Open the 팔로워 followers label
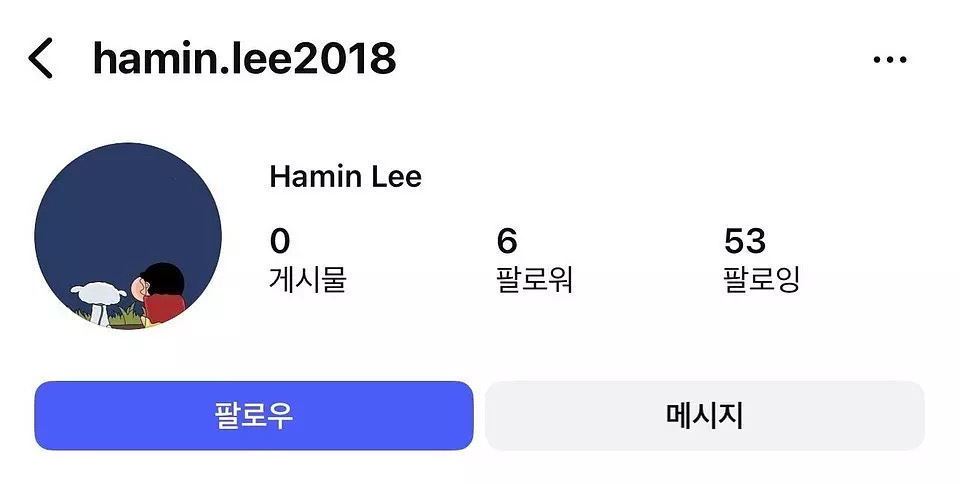Viewport: 960px width, 484px height. tap(534, 280)
